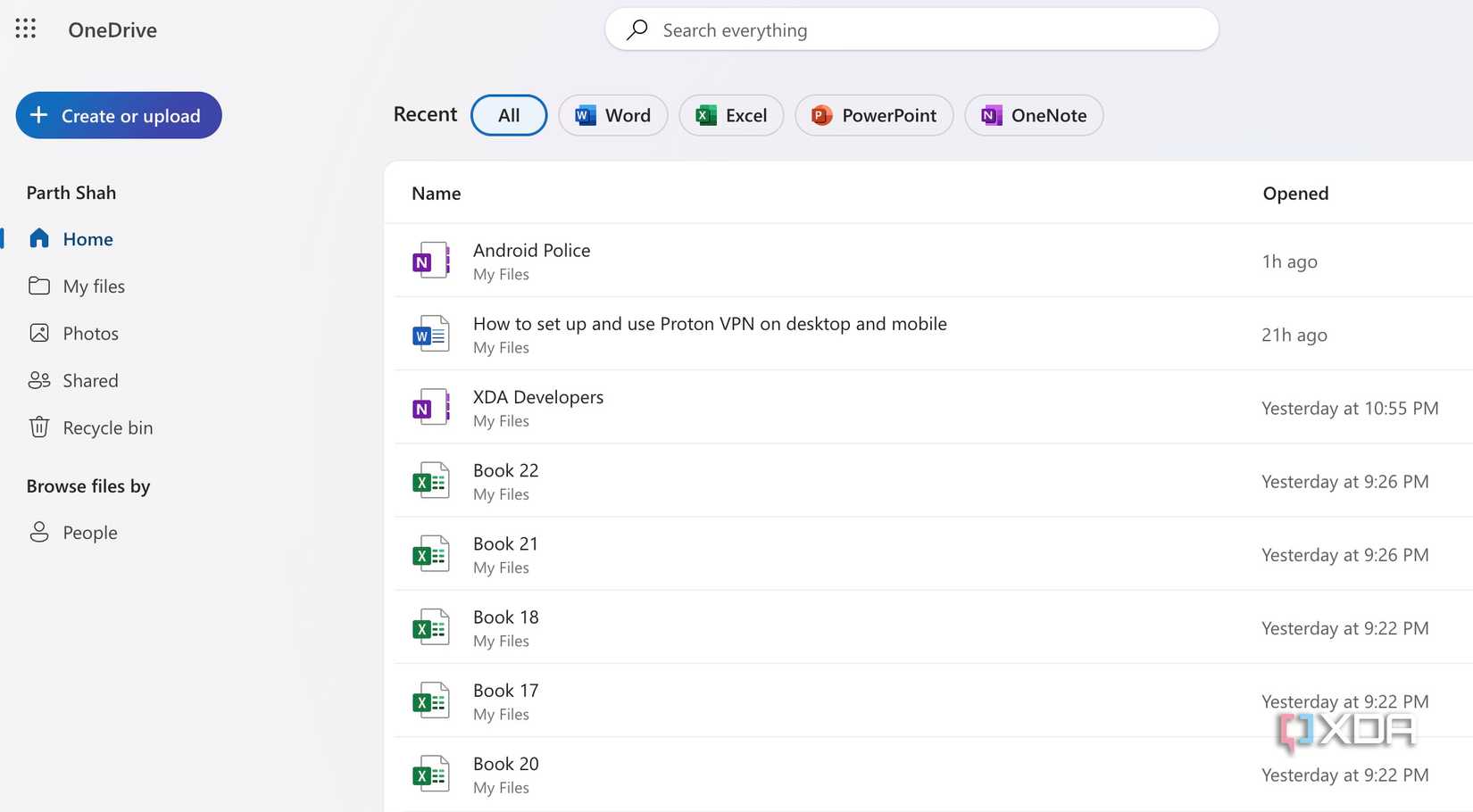1473x812 pixels.
Task: Click the Excel icon beside Book 18
Action: (x=431, y=627)
